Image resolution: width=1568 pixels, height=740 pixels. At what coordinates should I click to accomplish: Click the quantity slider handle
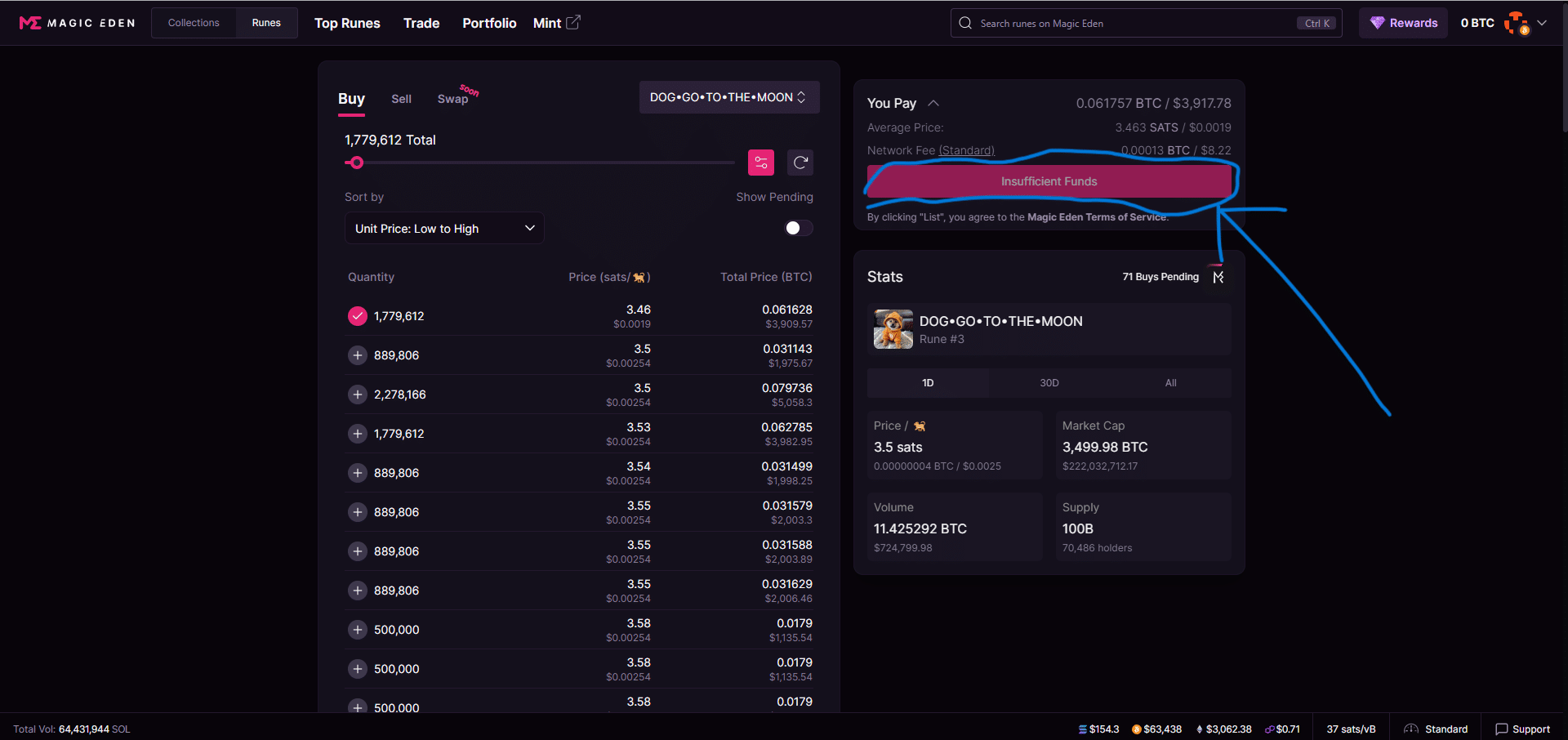click(x=356, y=163)
